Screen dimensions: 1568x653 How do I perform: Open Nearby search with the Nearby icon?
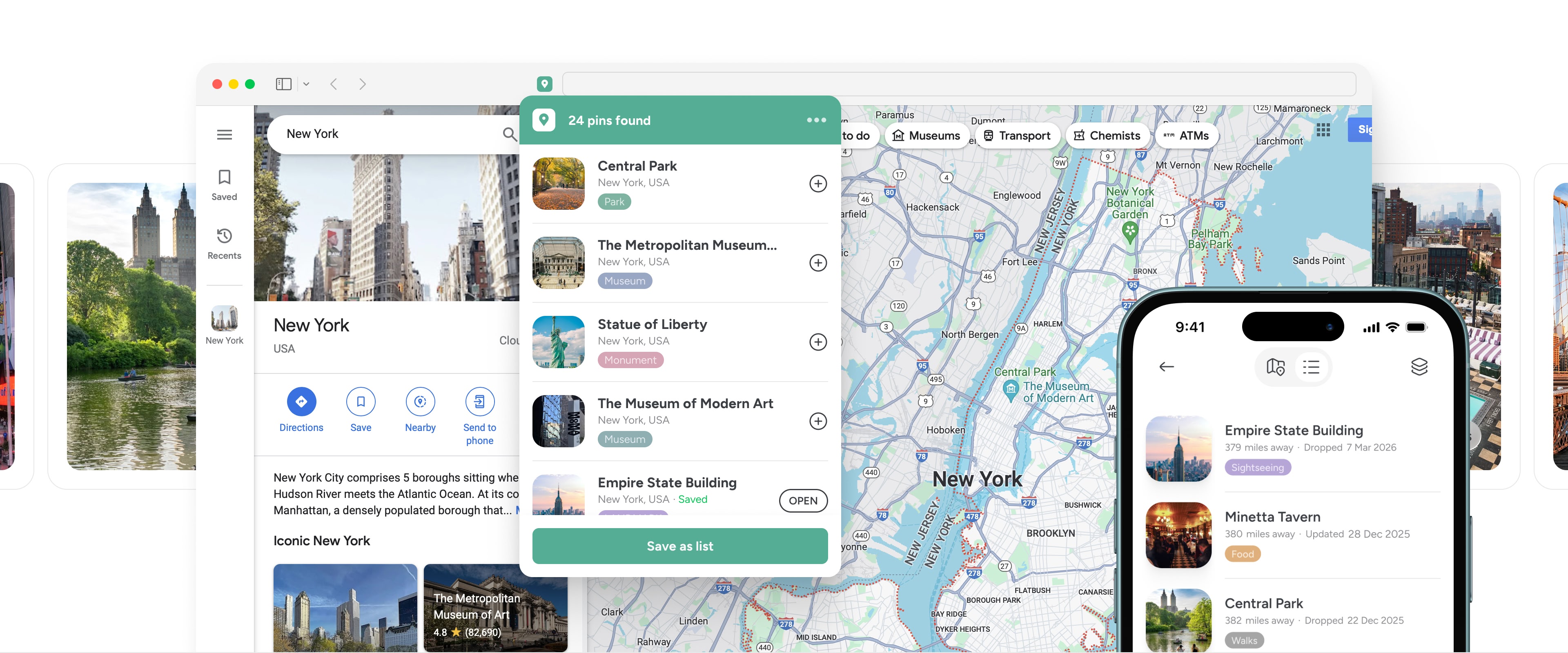(420, 402)
